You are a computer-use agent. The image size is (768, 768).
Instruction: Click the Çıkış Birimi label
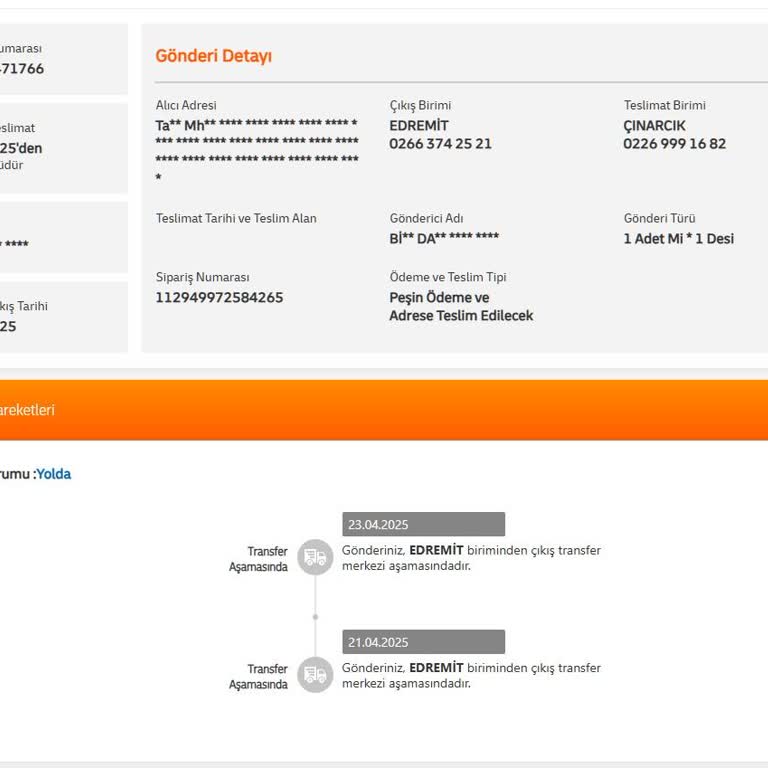[420, 105]
